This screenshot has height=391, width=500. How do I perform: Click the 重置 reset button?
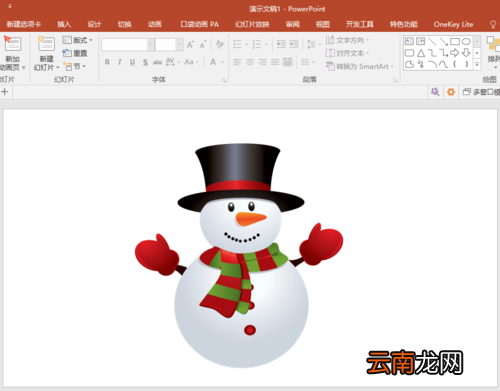click(75, 53)
